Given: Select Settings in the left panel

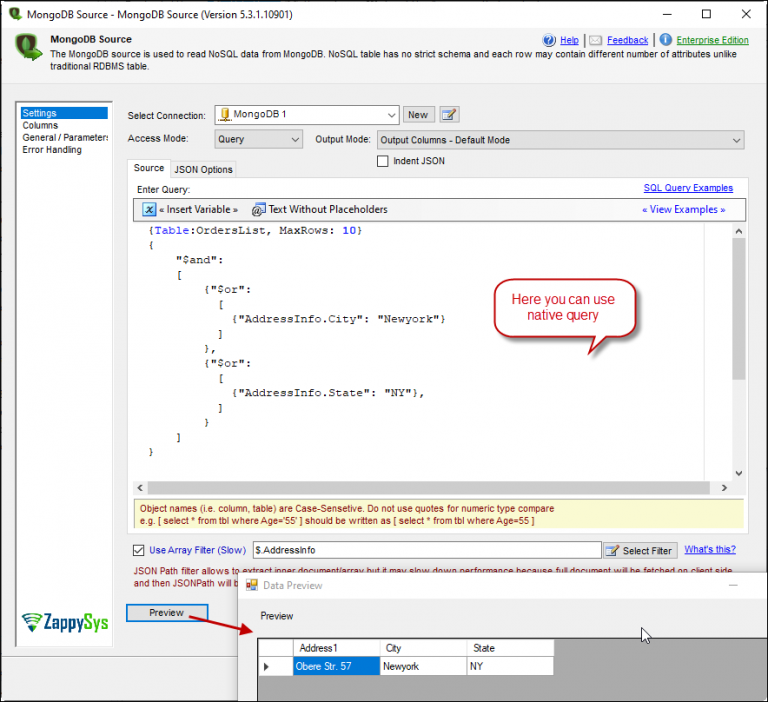Looking at the screenshot, I should 64,113.
